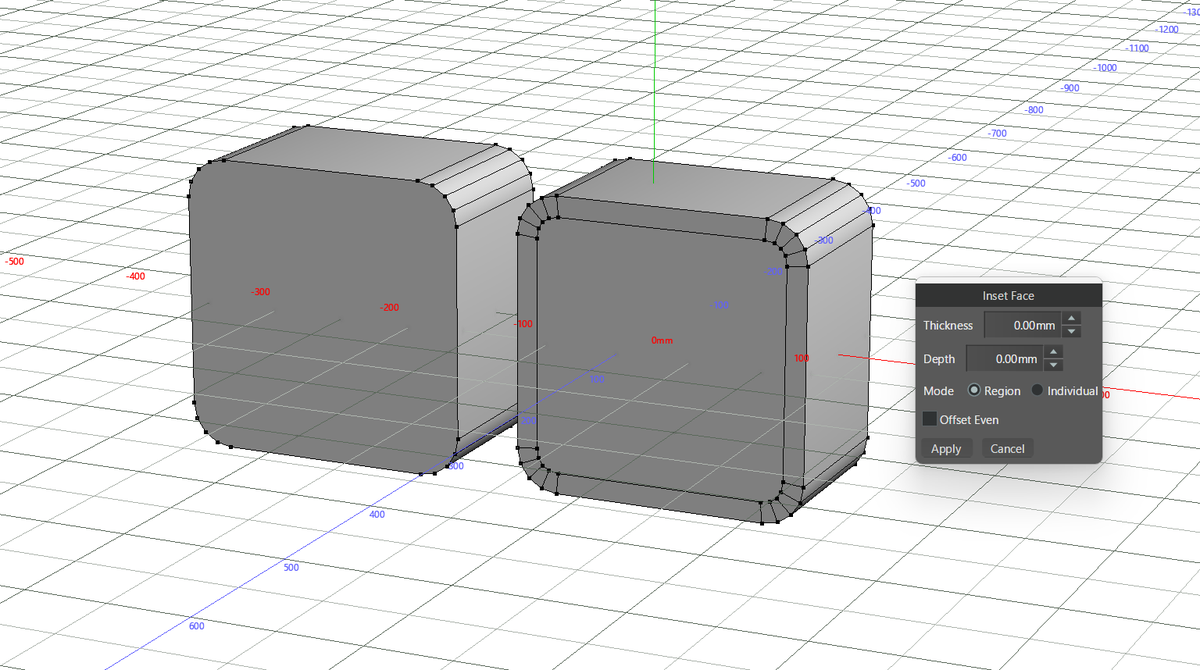
Task: Click the Thickness value input field
Action: coord(1021,325)
